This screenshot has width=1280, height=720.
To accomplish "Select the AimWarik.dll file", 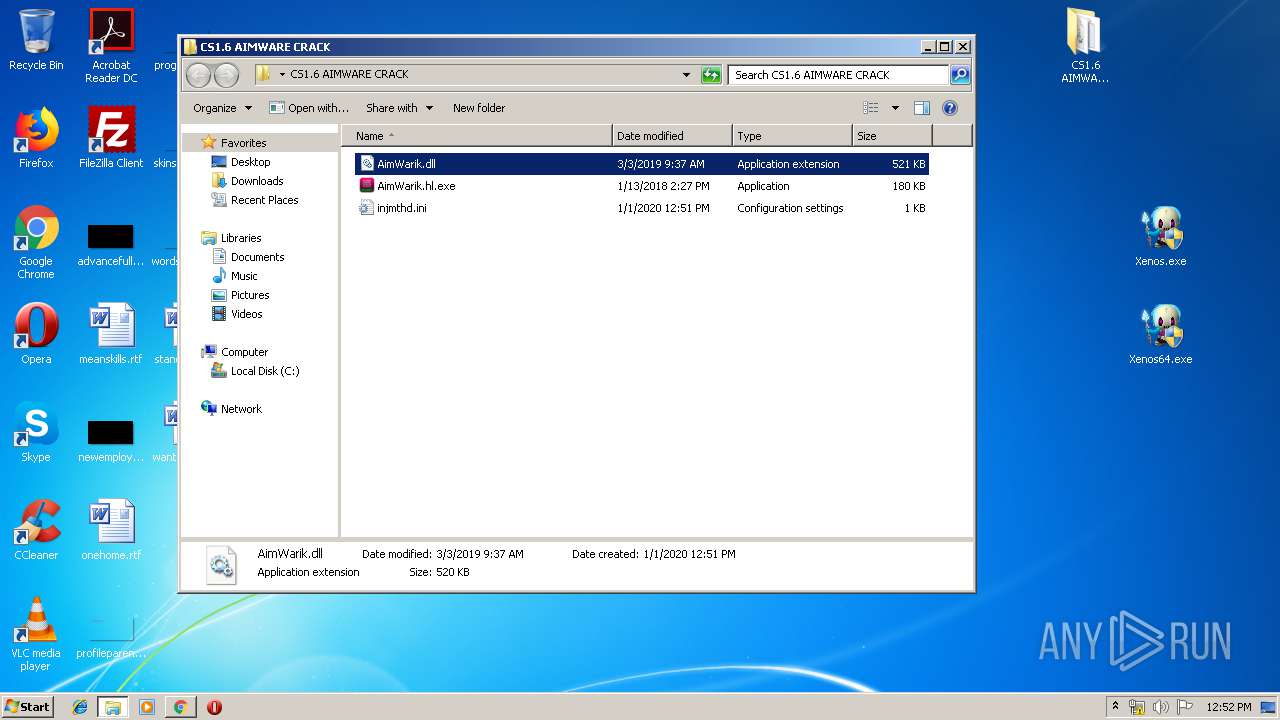I will pos(641,164).
